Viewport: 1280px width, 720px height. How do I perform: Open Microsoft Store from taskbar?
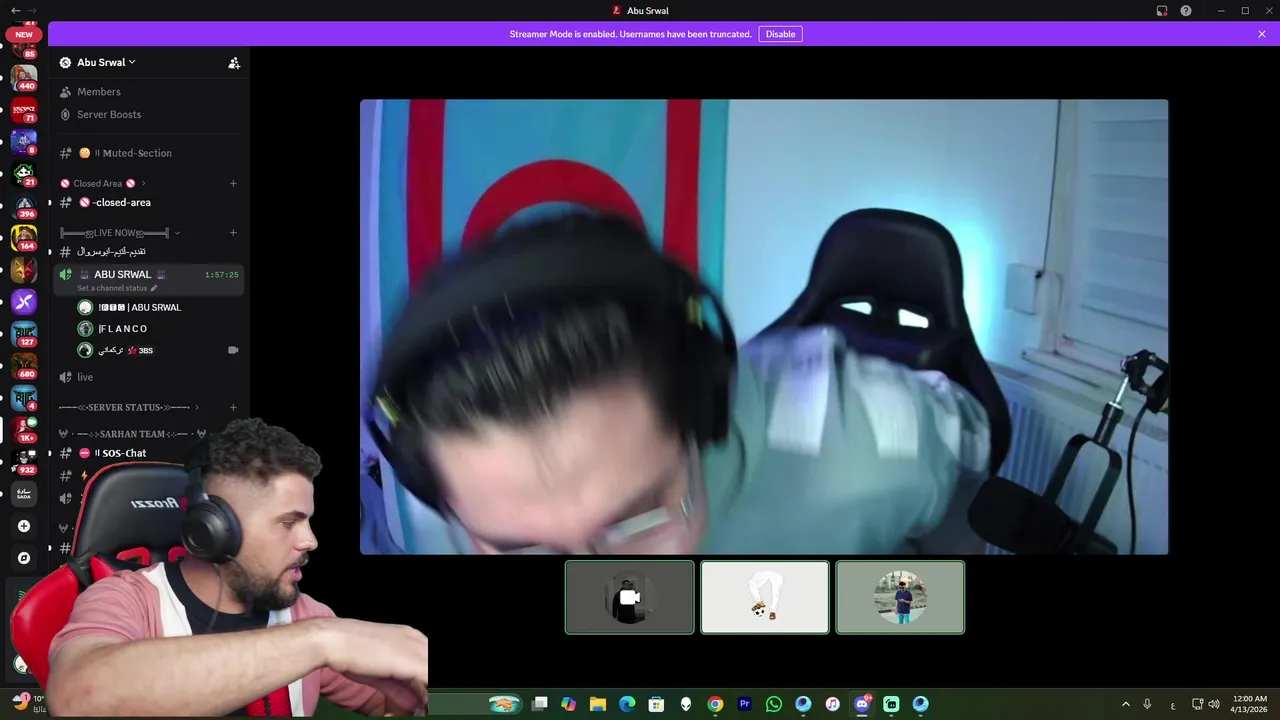[x=656, y=704]
